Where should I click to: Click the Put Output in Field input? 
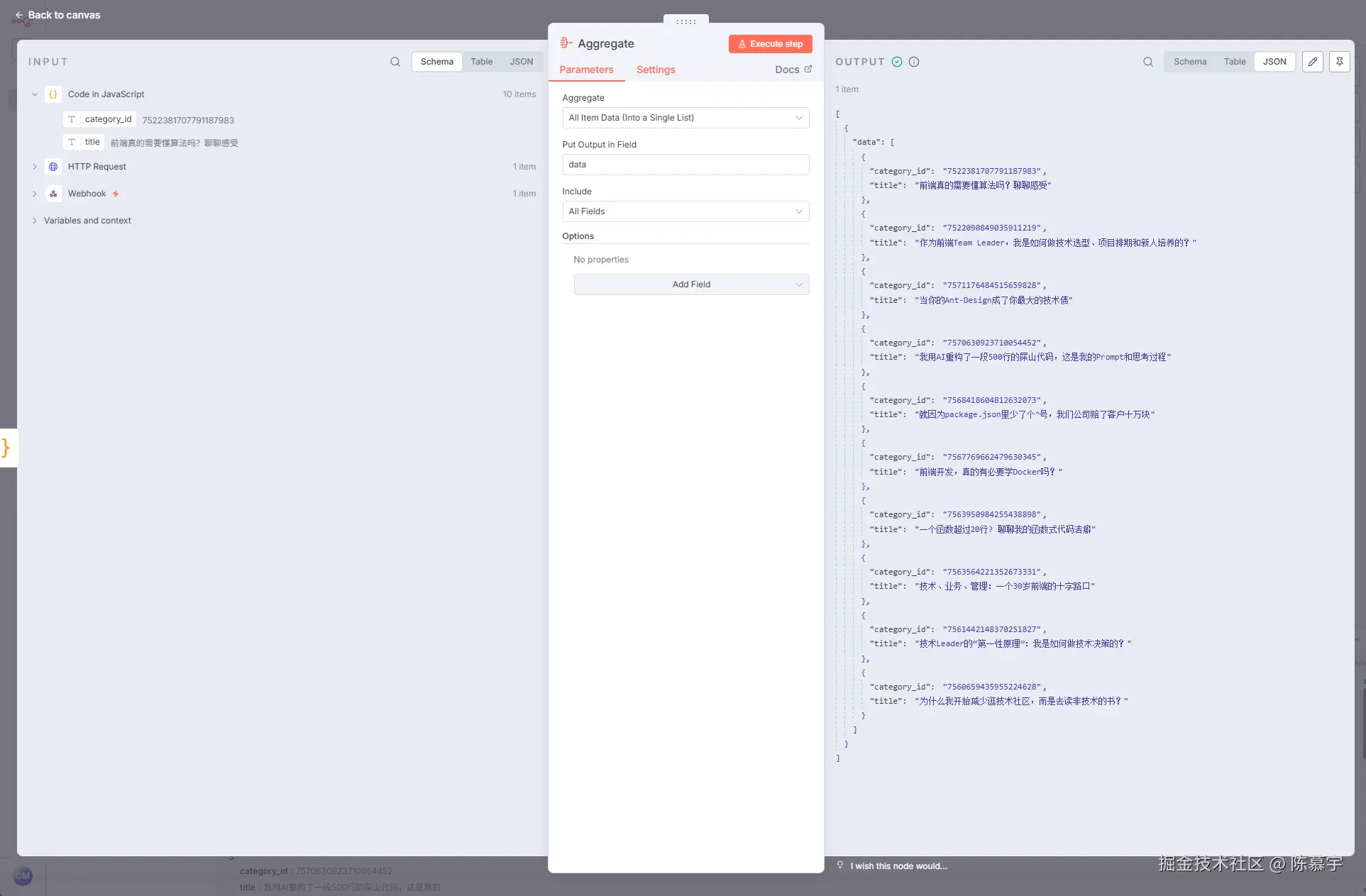685,165
